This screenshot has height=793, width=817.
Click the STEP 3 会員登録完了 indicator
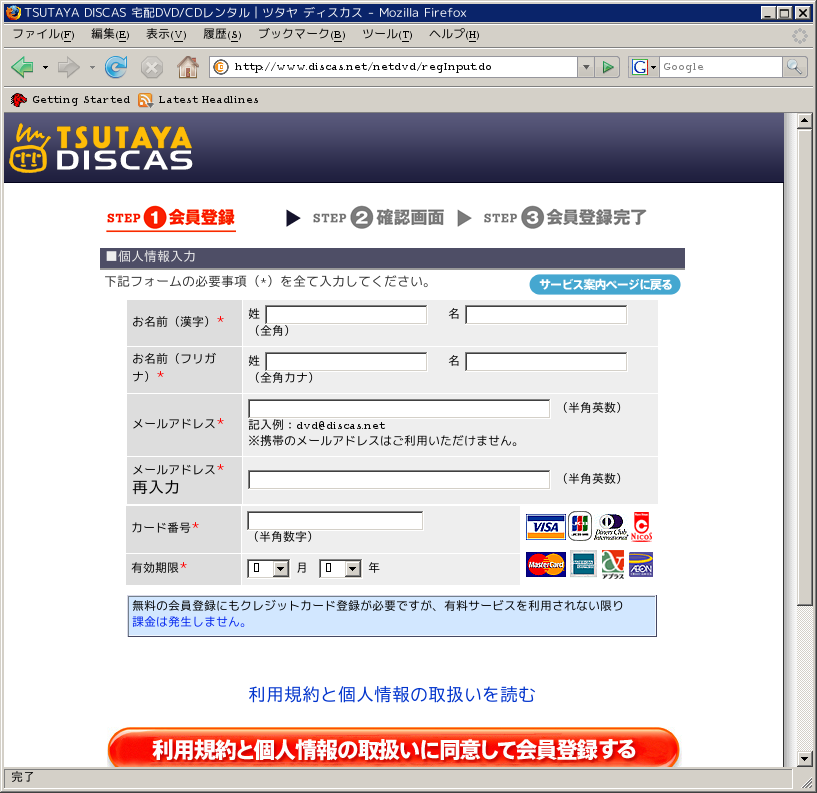565,218
